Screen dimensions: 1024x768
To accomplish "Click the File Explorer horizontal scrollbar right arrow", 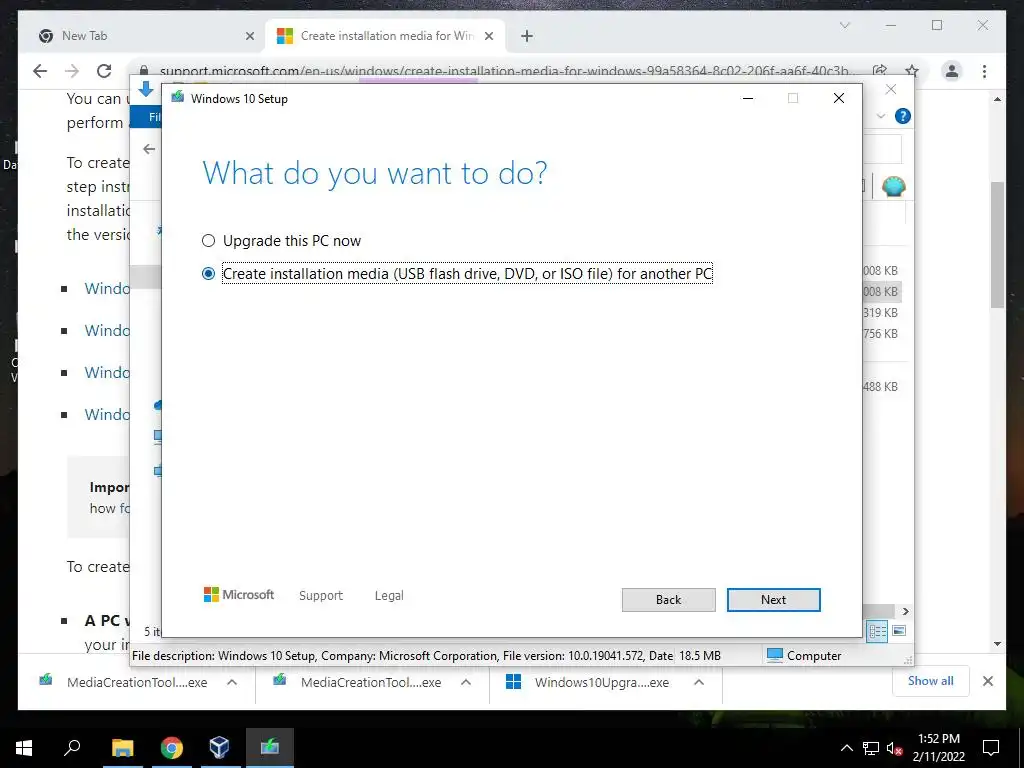I will coord(906,611).
